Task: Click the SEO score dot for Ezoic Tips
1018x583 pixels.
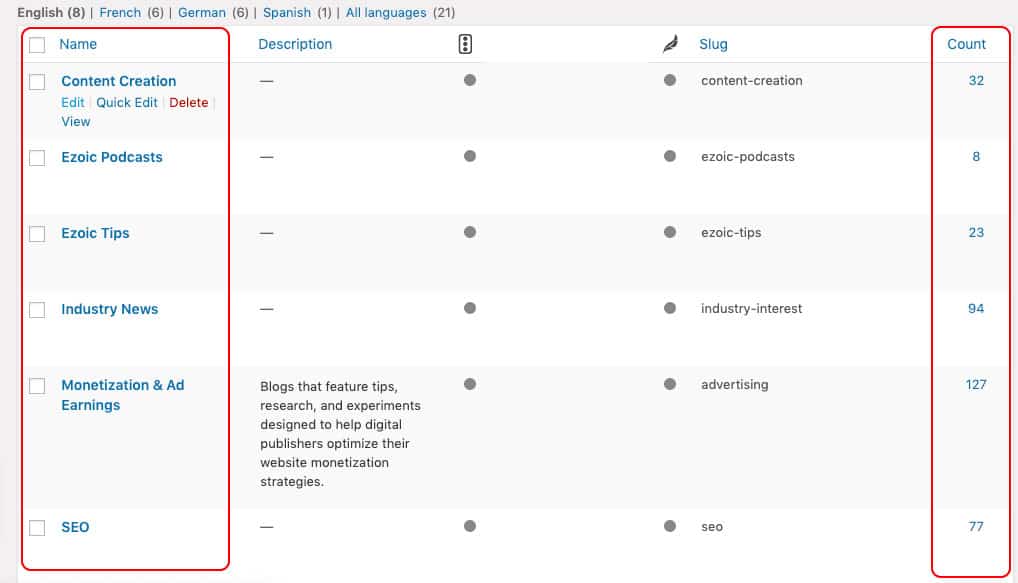Action: (470, 233)
